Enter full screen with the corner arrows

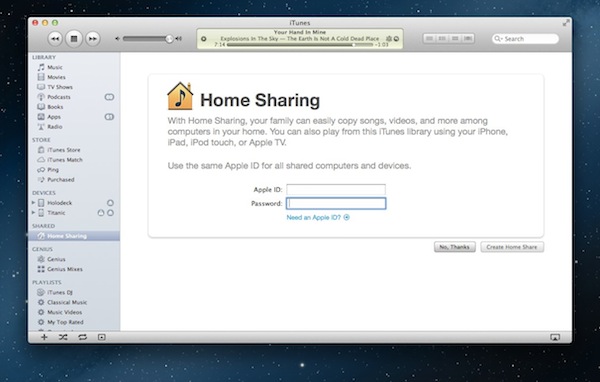pyautogui.click(x=566, y=23)
